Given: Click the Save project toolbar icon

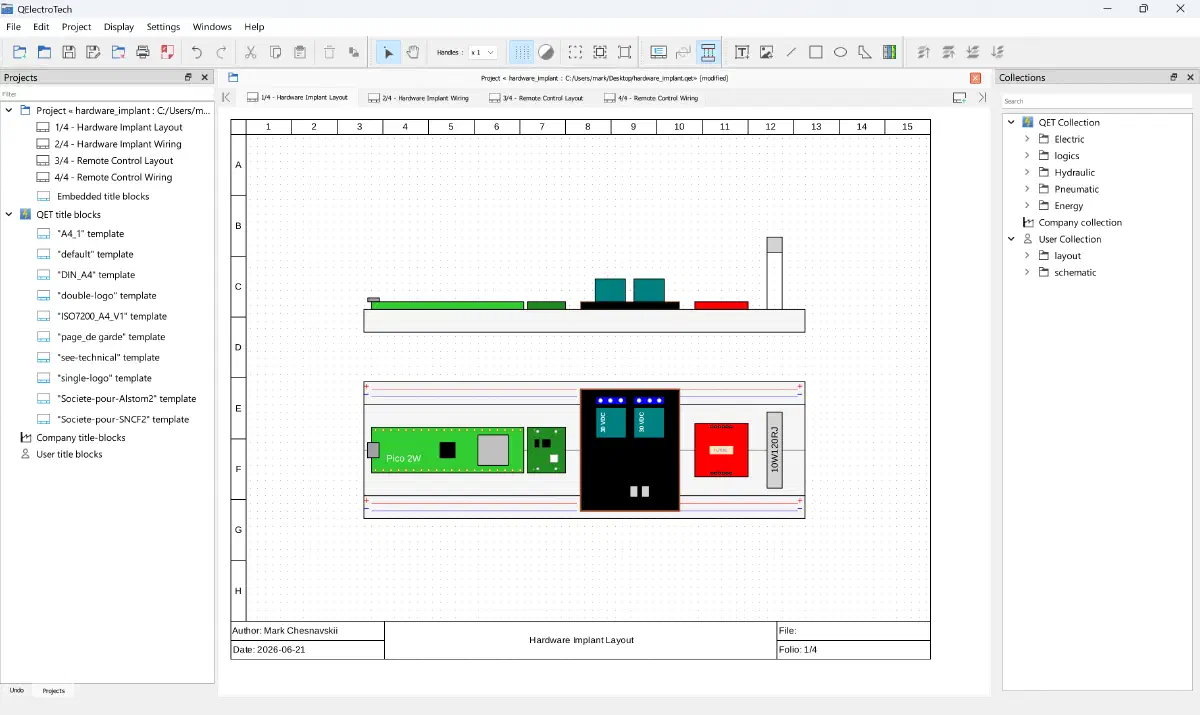Looking at the screenshot, I should click(69, 52).
